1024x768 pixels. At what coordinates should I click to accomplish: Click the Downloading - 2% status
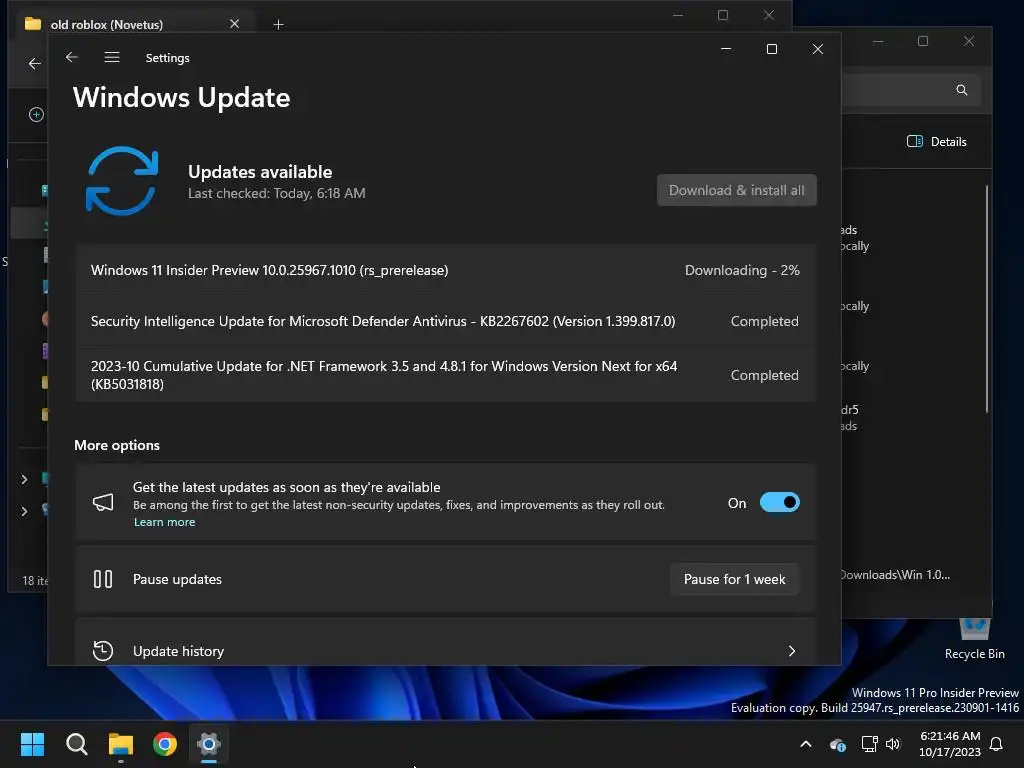click(742, 270)
